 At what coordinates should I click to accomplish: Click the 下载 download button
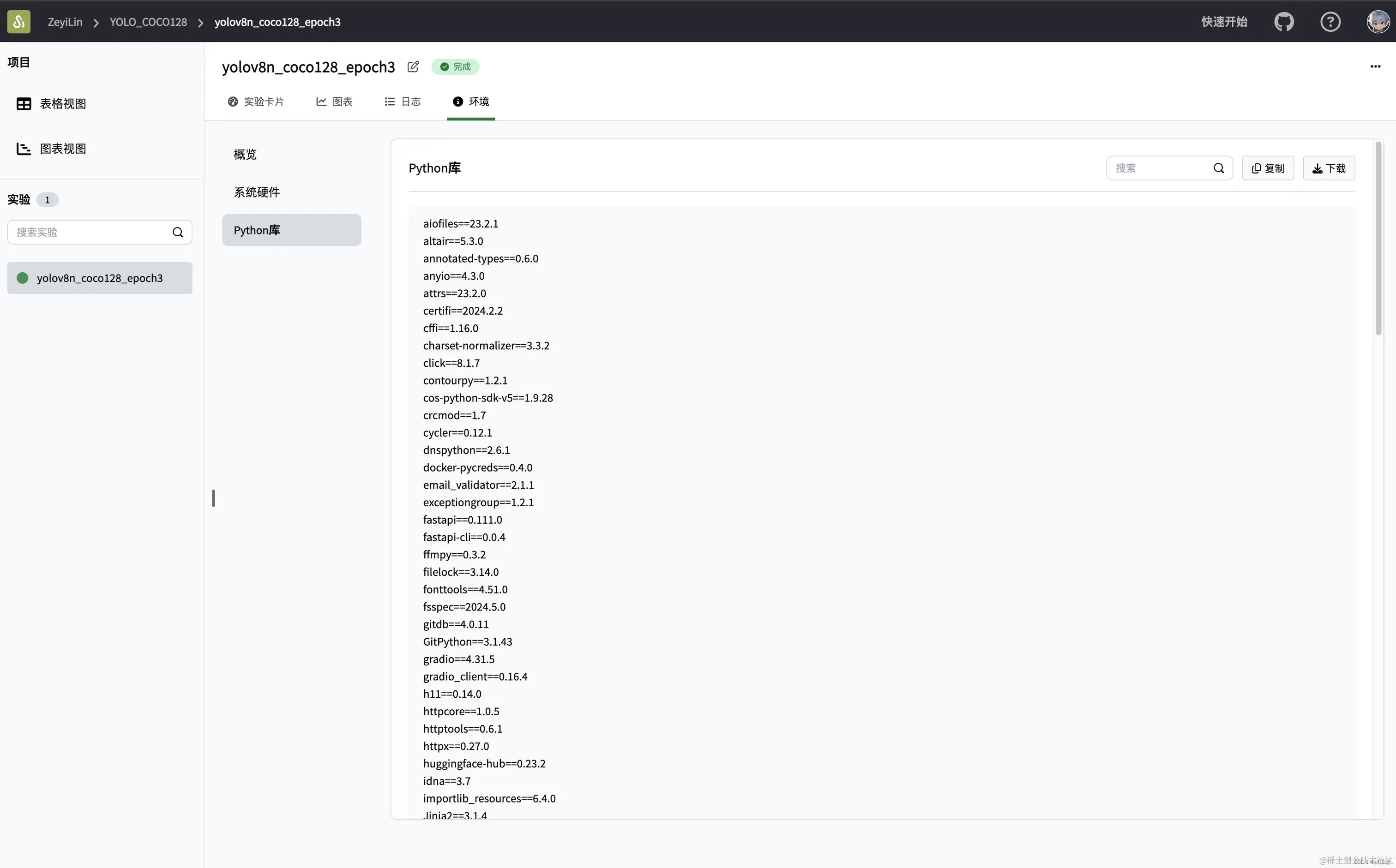[x=1328, y=168]
